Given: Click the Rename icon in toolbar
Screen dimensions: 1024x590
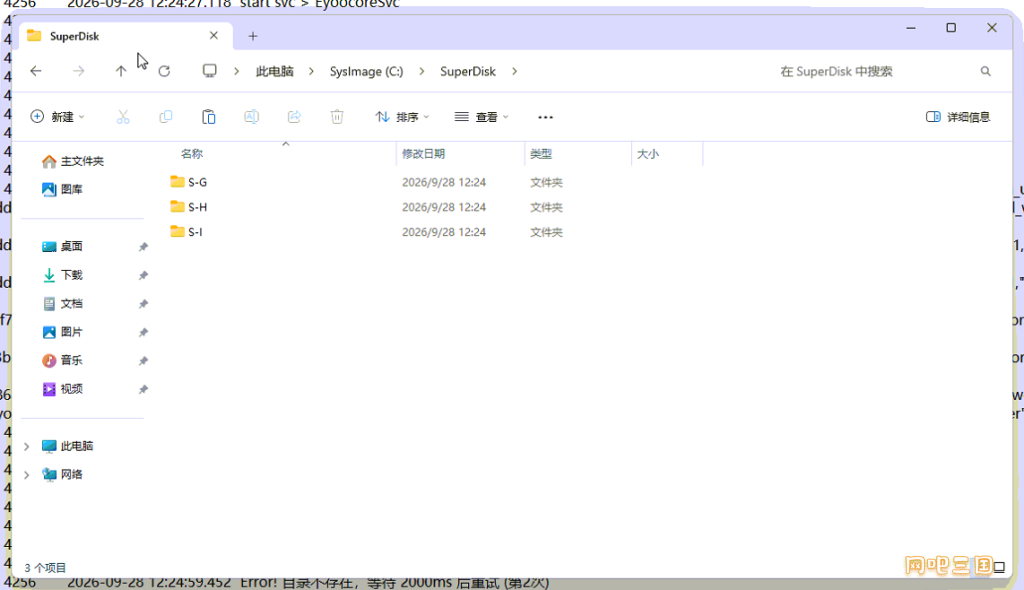Looking at the screenshot, I should coord(251,117).
